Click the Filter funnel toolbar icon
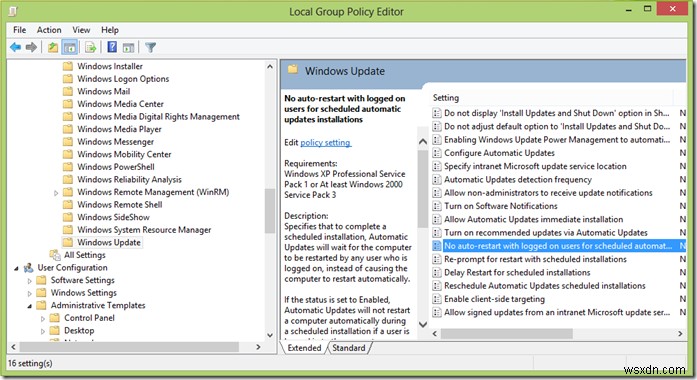 (x=151, y=47)
